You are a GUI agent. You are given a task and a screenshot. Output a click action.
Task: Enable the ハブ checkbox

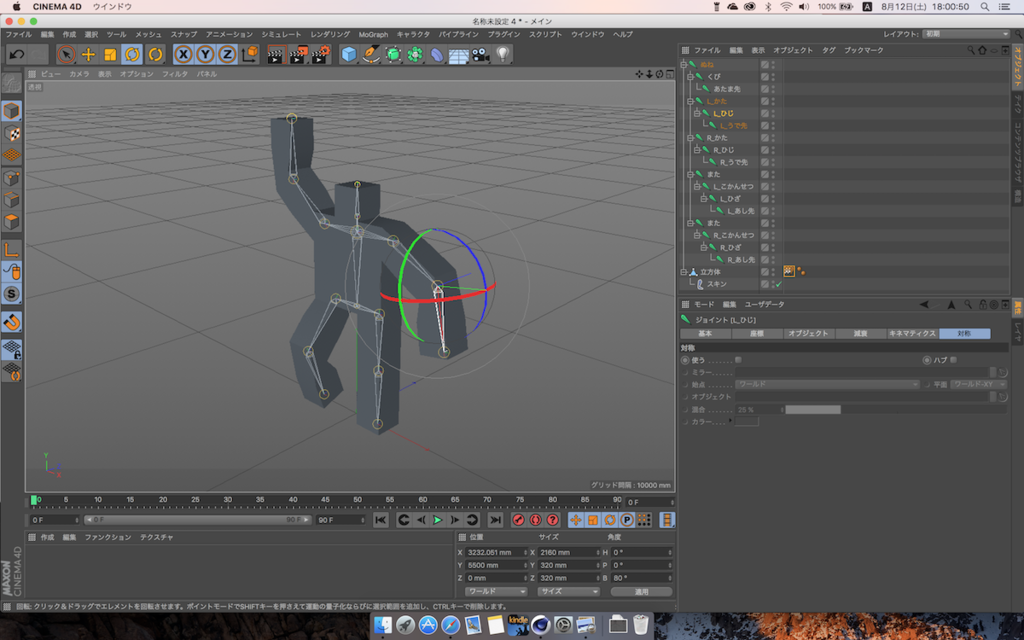[x=953, y=360]
